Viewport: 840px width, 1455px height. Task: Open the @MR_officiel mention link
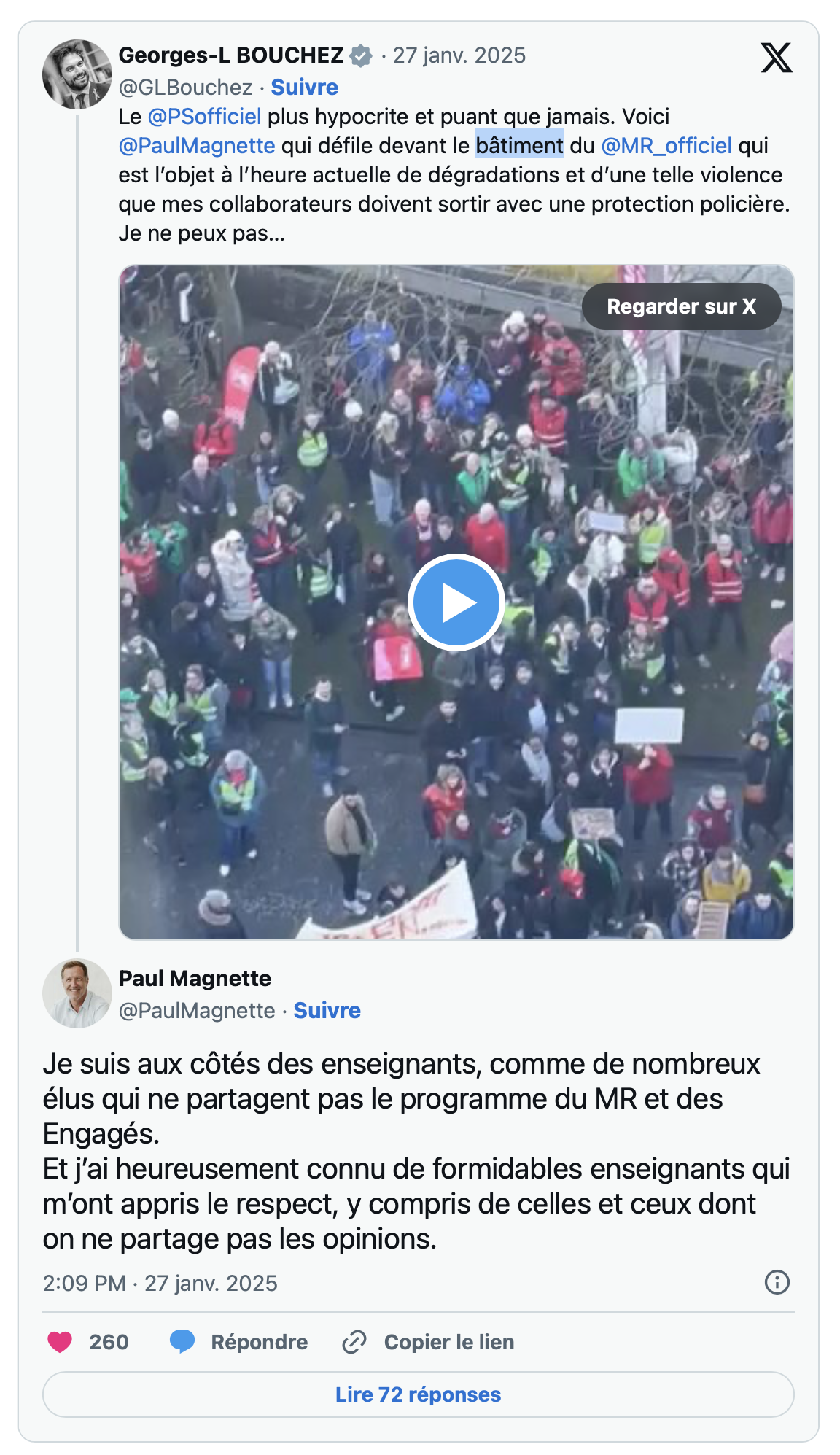click(x=666, y=146)
